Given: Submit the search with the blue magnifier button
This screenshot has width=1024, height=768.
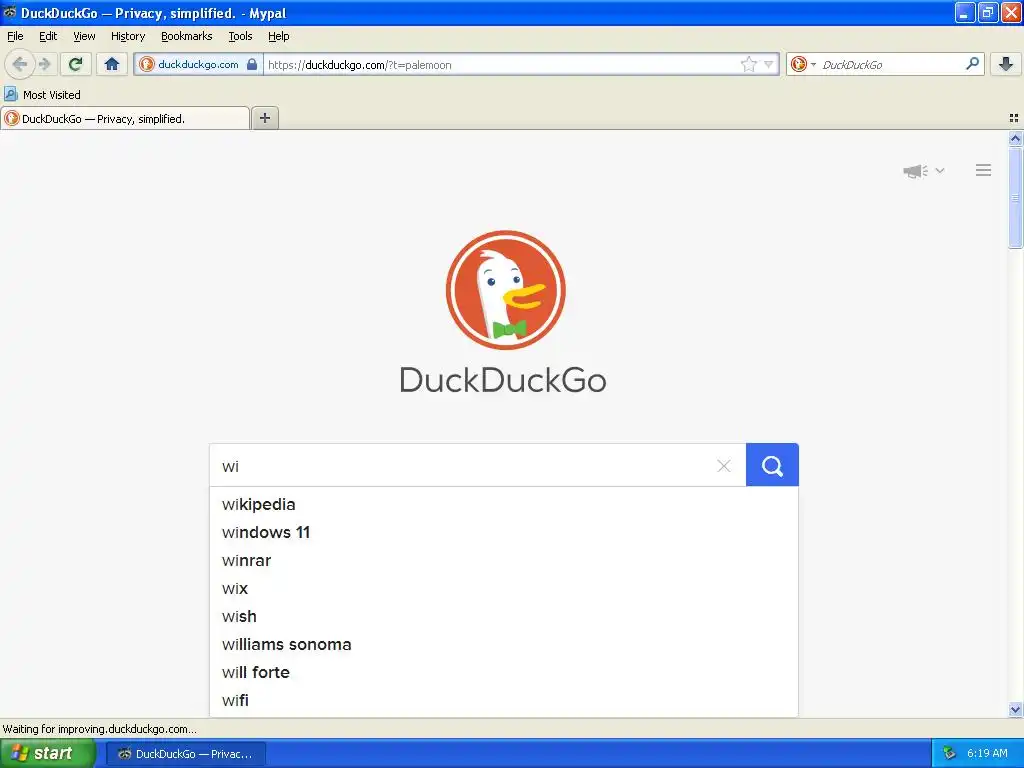Looking at the screenshot, I should 772,465.
